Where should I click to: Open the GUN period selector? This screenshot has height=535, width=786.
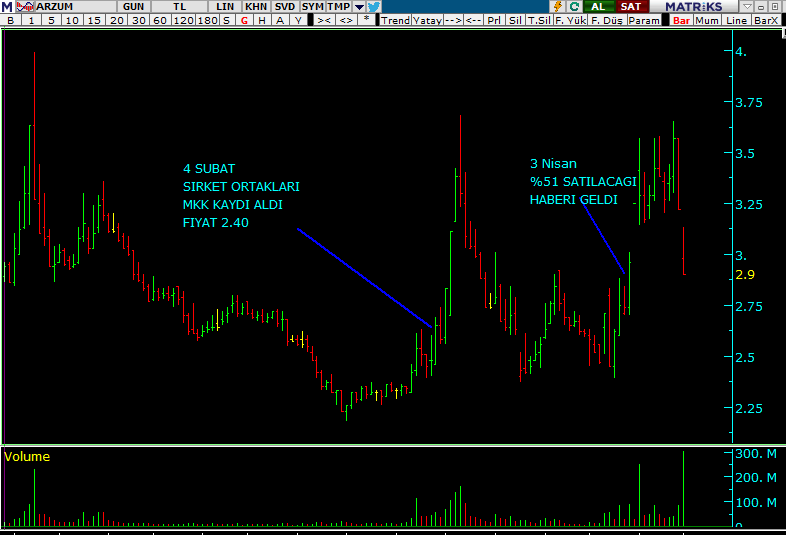tap(133, 6)
